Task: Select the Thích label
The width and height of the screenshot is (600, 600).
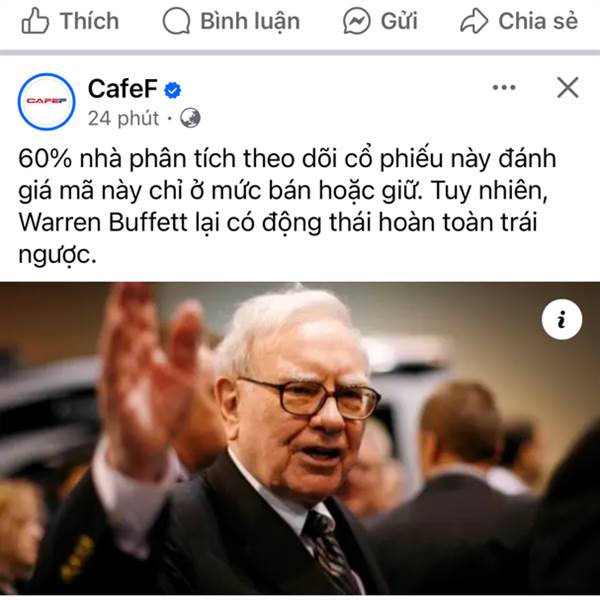Action: click(x=90, y=21)
